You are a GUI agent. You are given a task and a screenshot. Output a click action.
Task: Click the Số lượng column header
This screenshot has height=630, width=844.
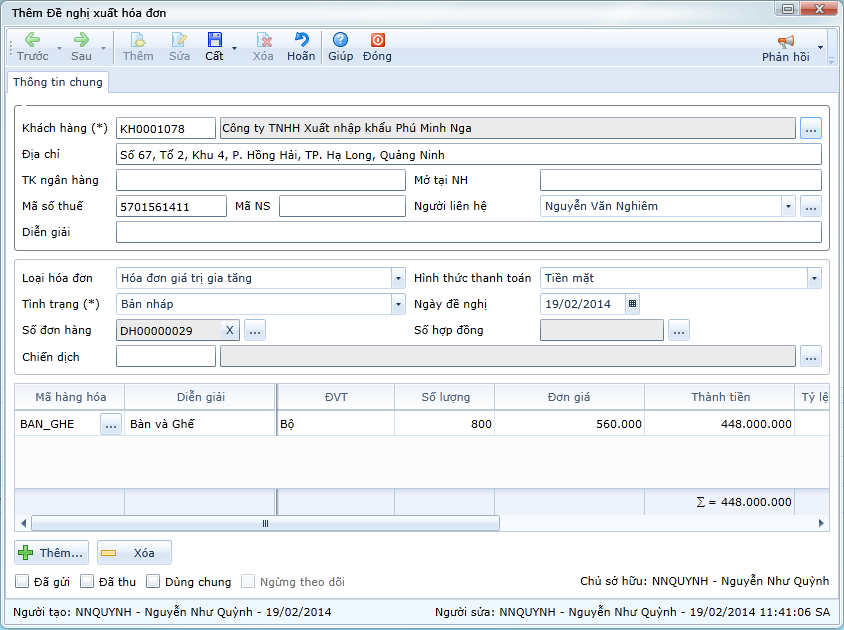(445, 397)
